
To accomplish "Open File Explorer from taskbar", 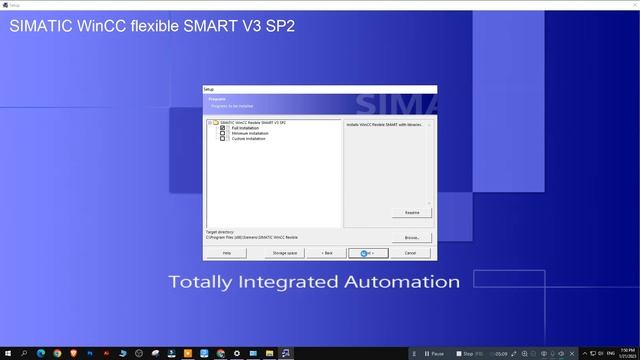I will point(269,353).
